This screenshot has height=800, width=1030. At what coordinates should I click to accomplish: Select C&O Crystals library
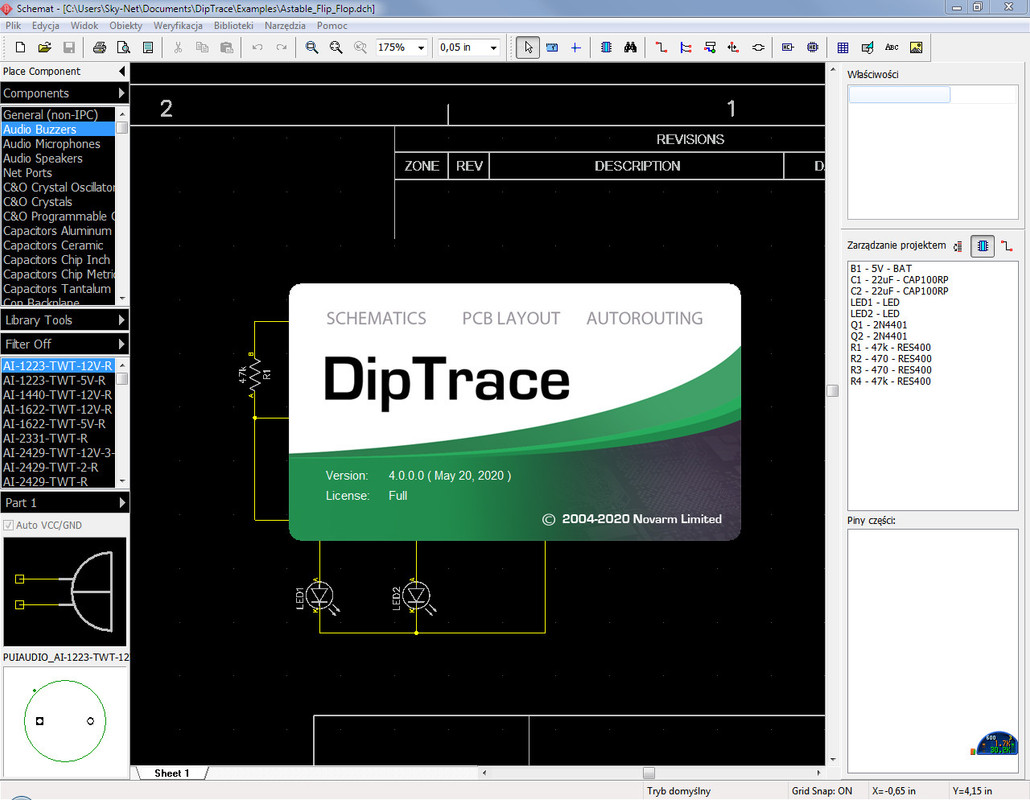(58, 202)
